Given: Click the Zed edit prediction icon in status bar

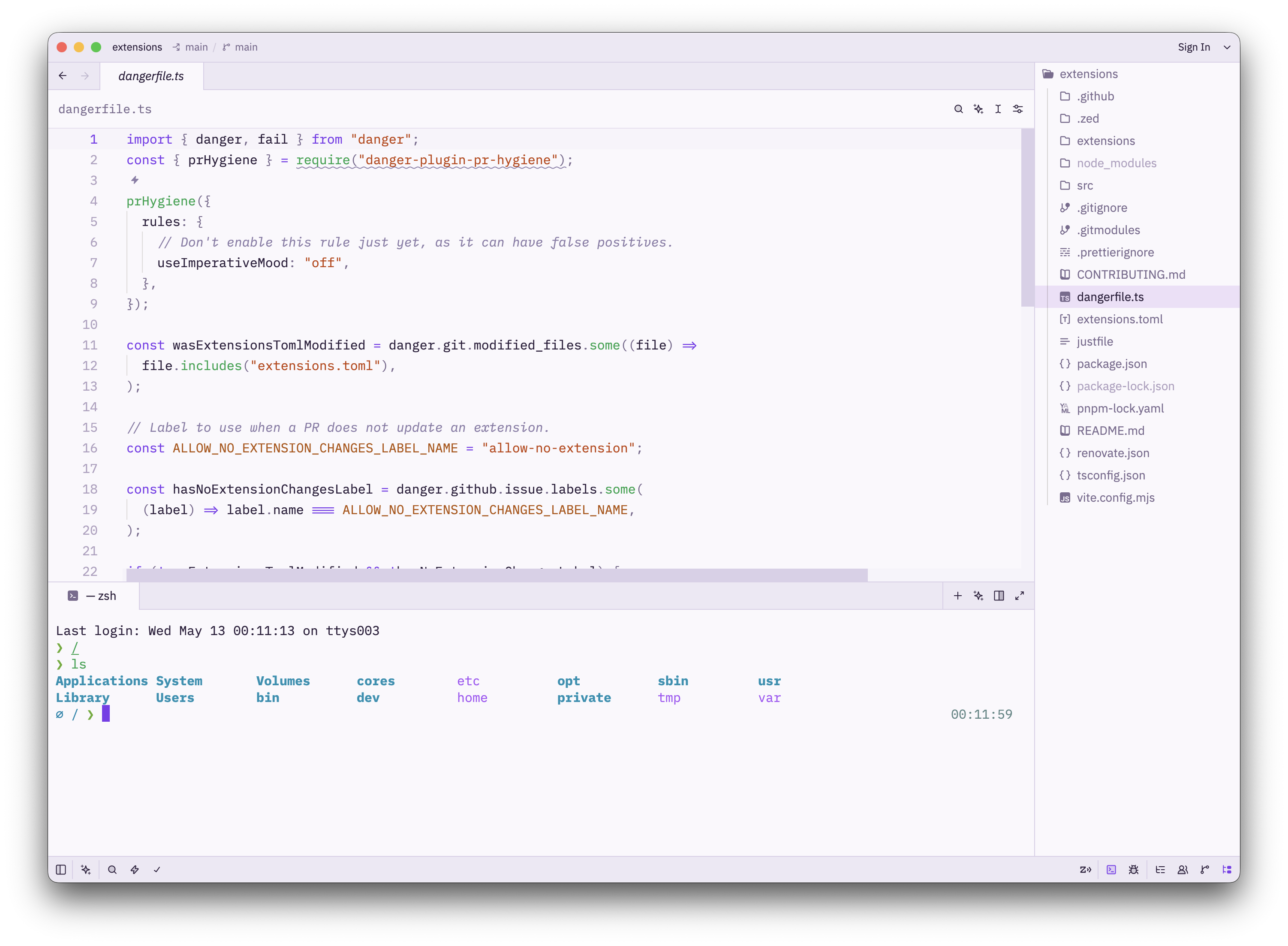Looking at the screenshot, I should click(x=1085, y=869).
